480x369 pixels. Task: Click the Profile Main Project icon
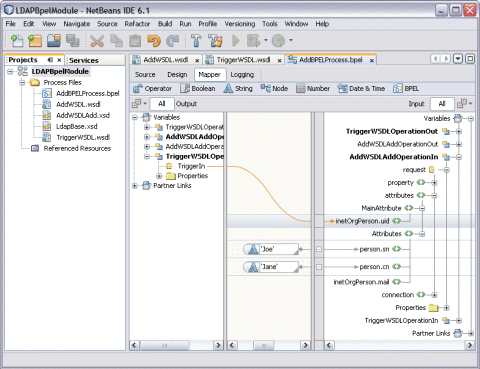[x=278, y=41]
